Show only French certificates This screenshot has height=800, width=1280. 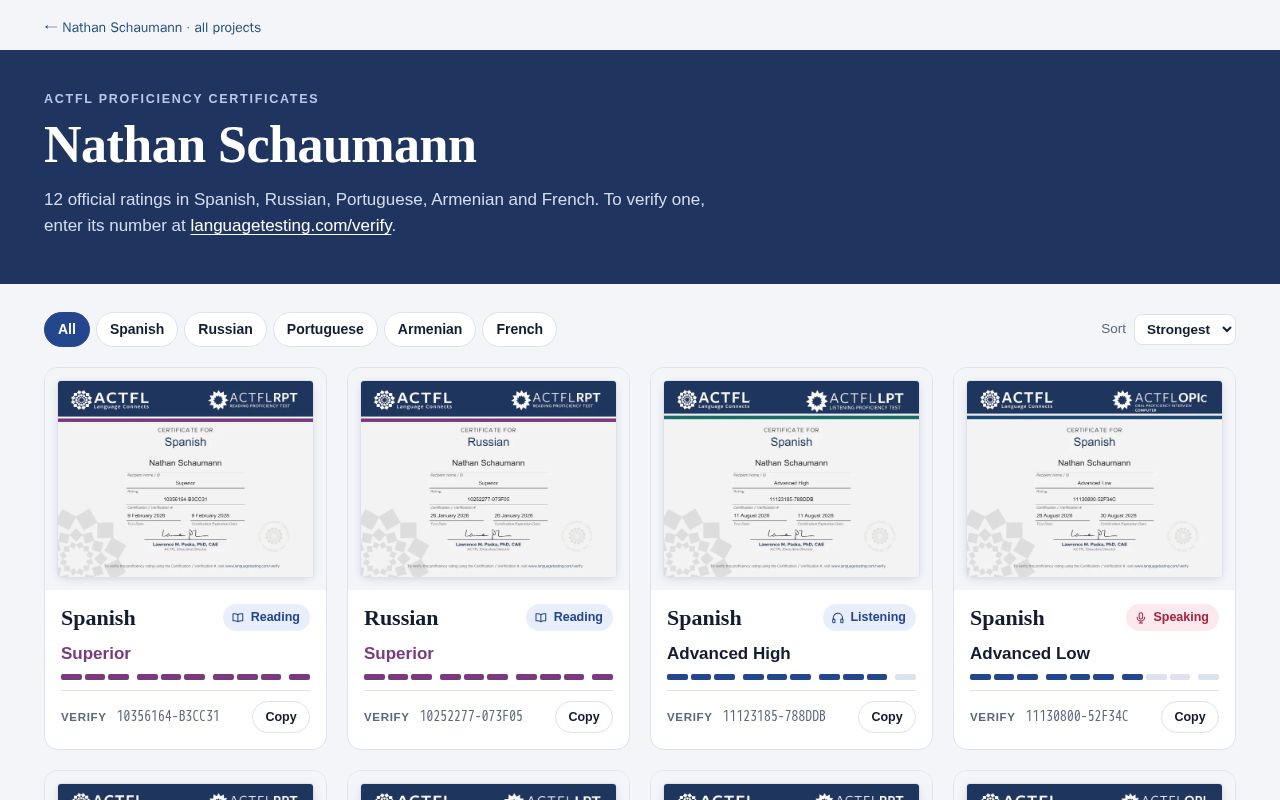click(x=519, y=329)
